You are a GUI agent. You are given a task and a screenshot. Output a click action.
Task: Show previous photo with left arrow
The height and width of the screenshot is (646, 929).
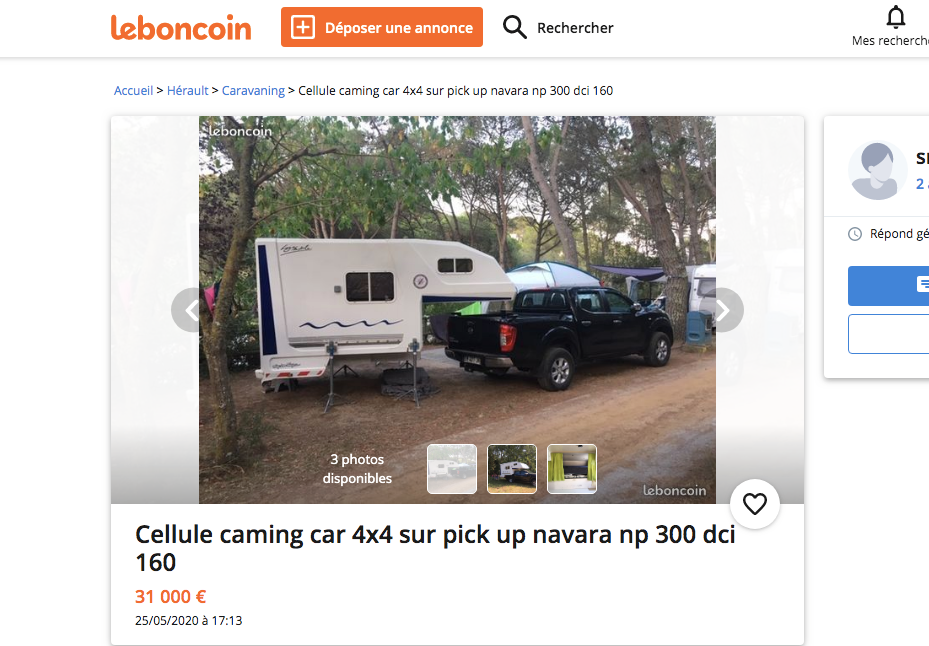pyautogui.click(x=191, y=310)
